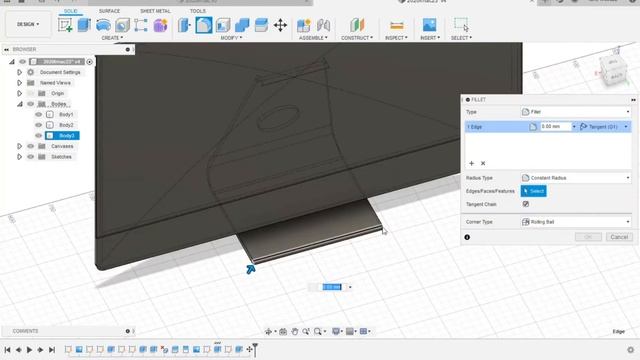Open the DESIGN workspace dropdown
640x360 pixels.
click(28, 24)
